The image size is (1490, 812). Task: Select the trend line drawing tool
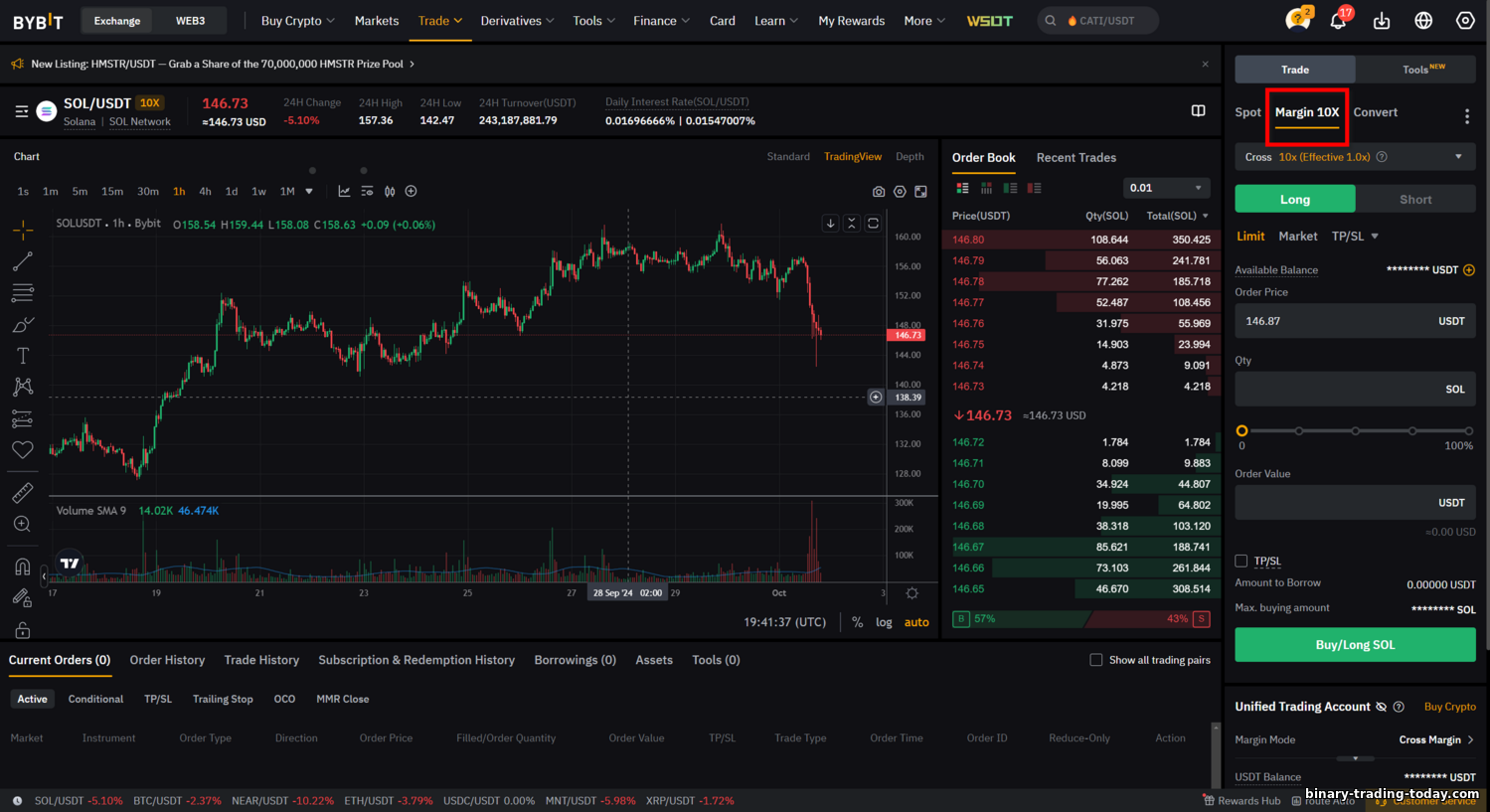click(23, 261)
